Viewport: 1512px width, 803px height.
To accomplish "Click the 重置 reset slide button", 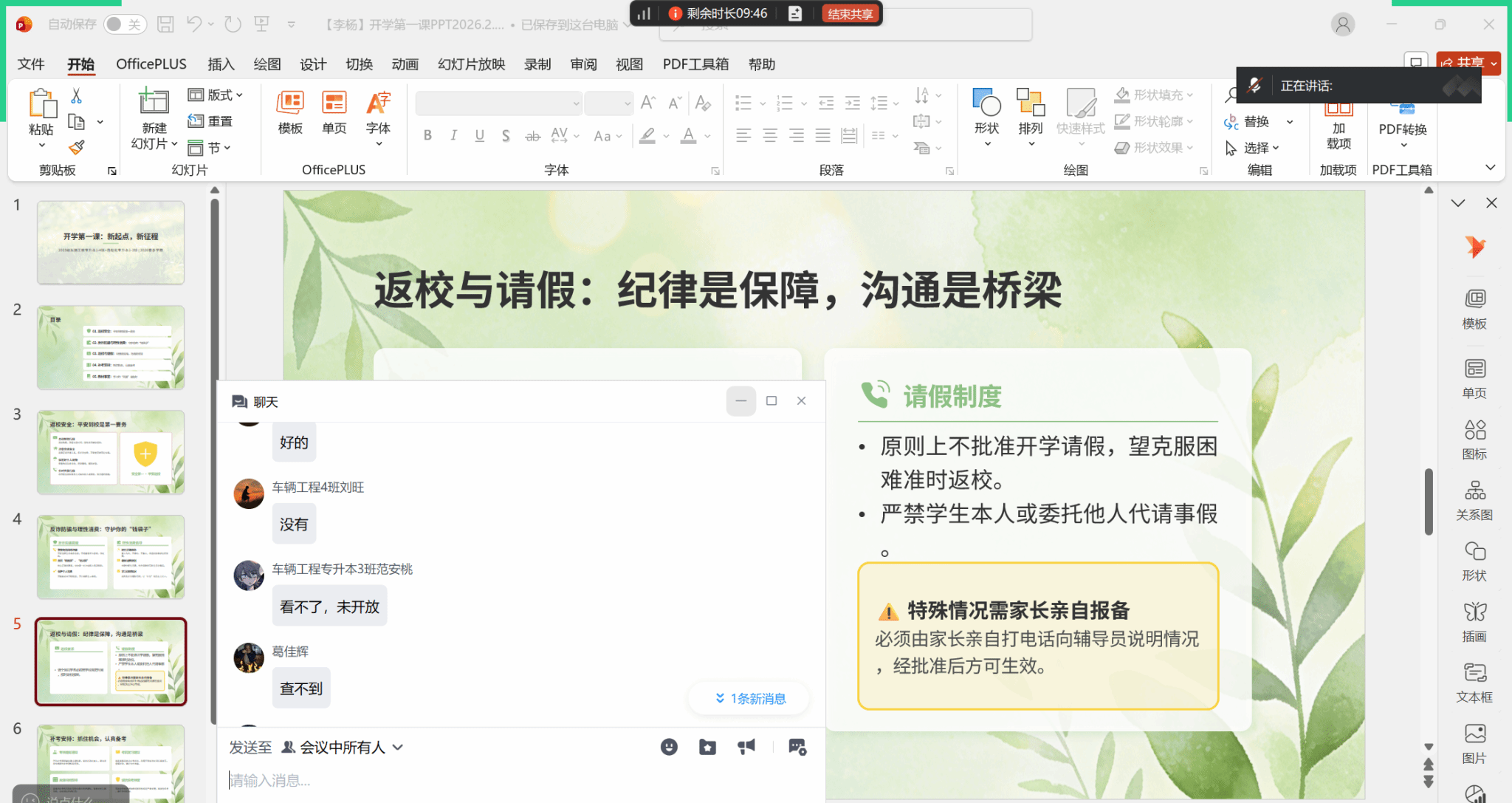I will click(210, 121).
